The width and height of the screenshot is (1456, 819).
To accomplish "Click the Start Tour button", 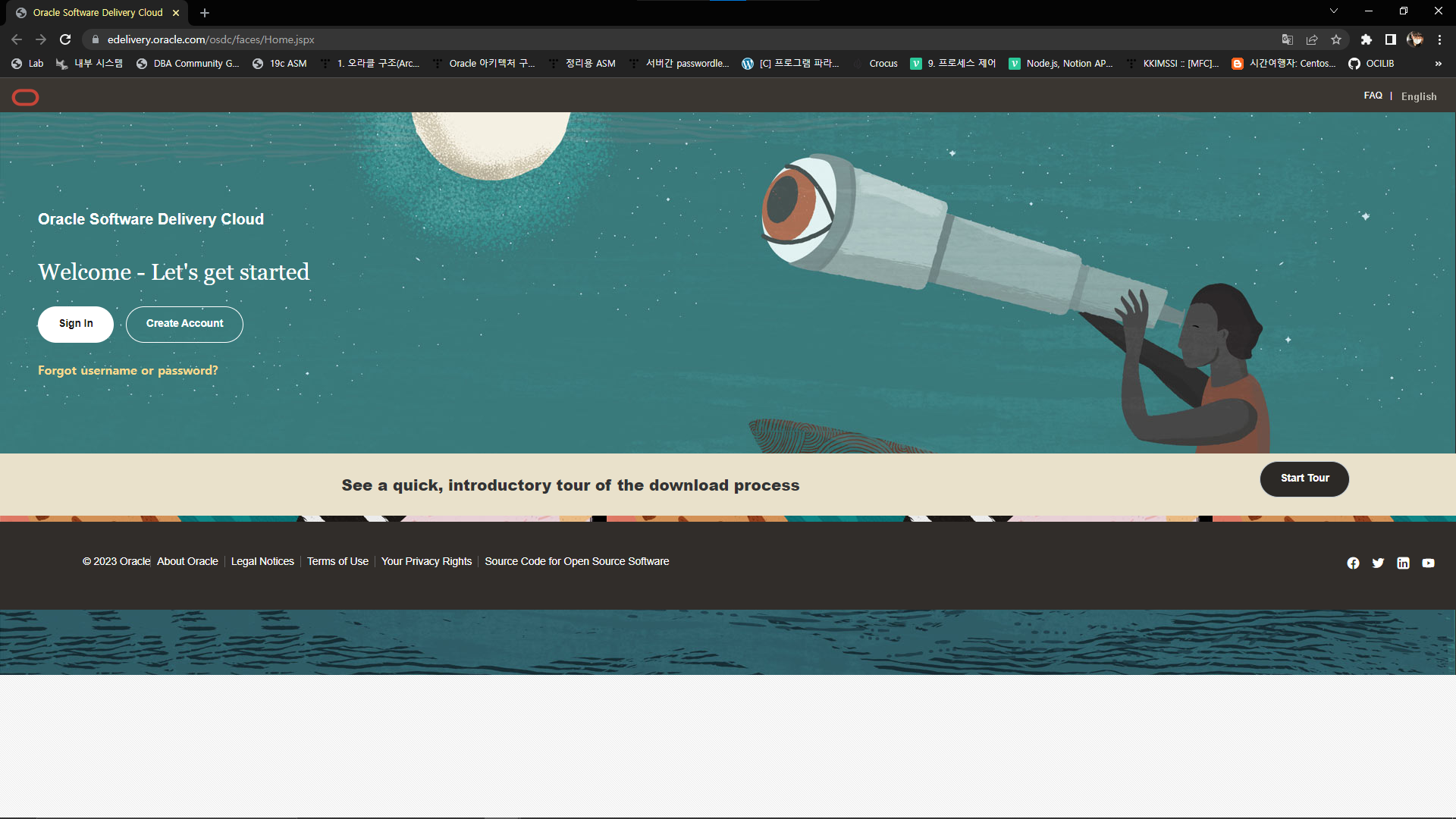I will pos(1304,479).
